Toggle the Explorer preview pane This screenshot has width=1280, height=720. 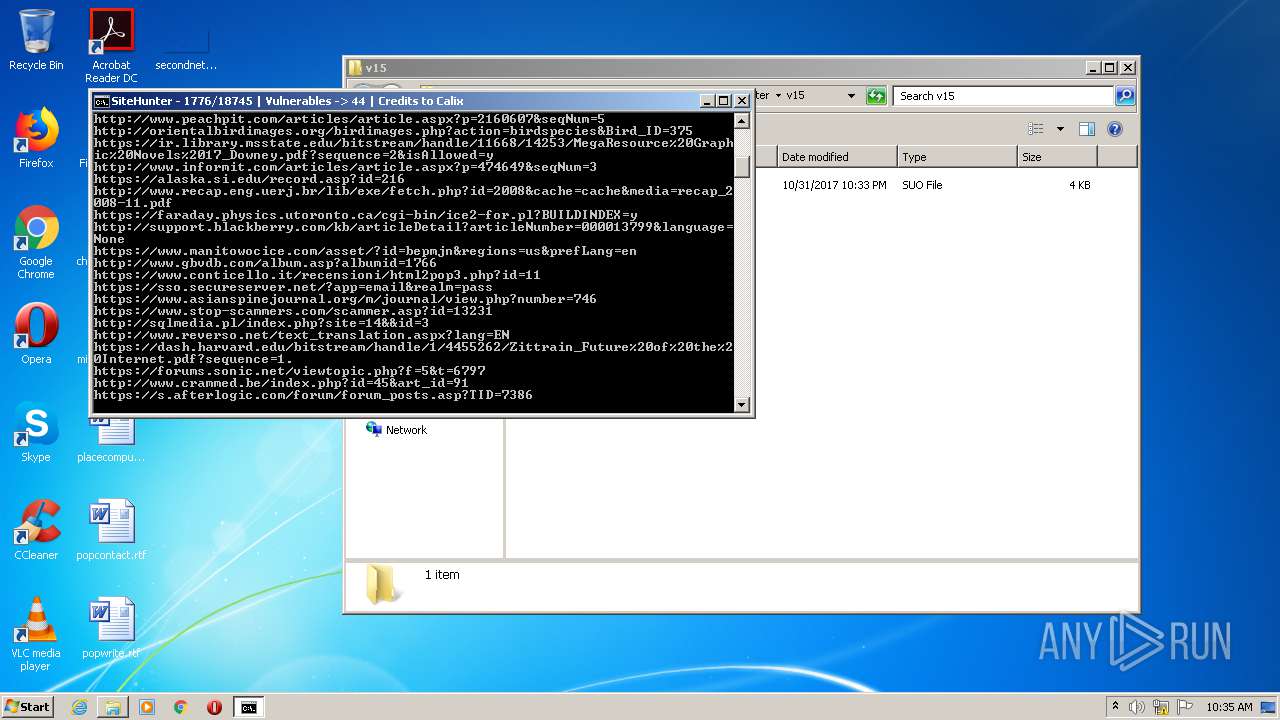pyautogui.click(x=1087, y=129)
